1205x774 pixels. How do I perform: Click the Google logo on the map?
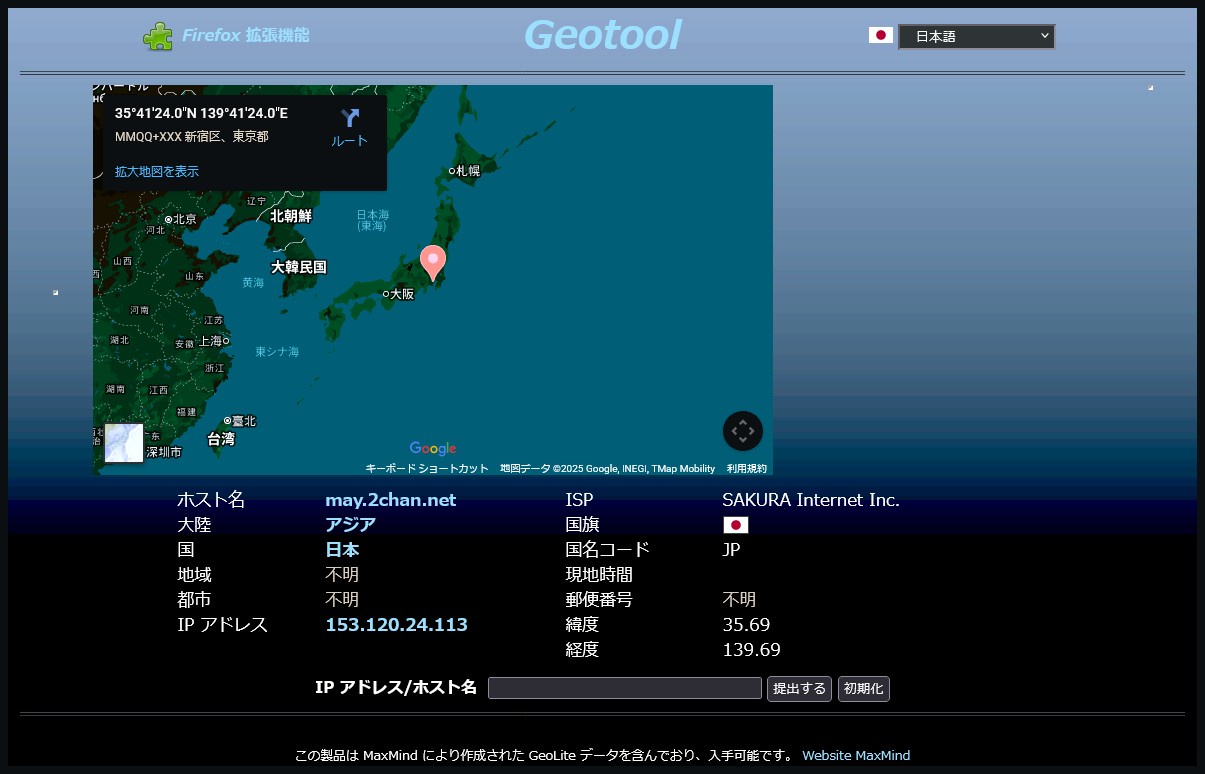(432, 449)
